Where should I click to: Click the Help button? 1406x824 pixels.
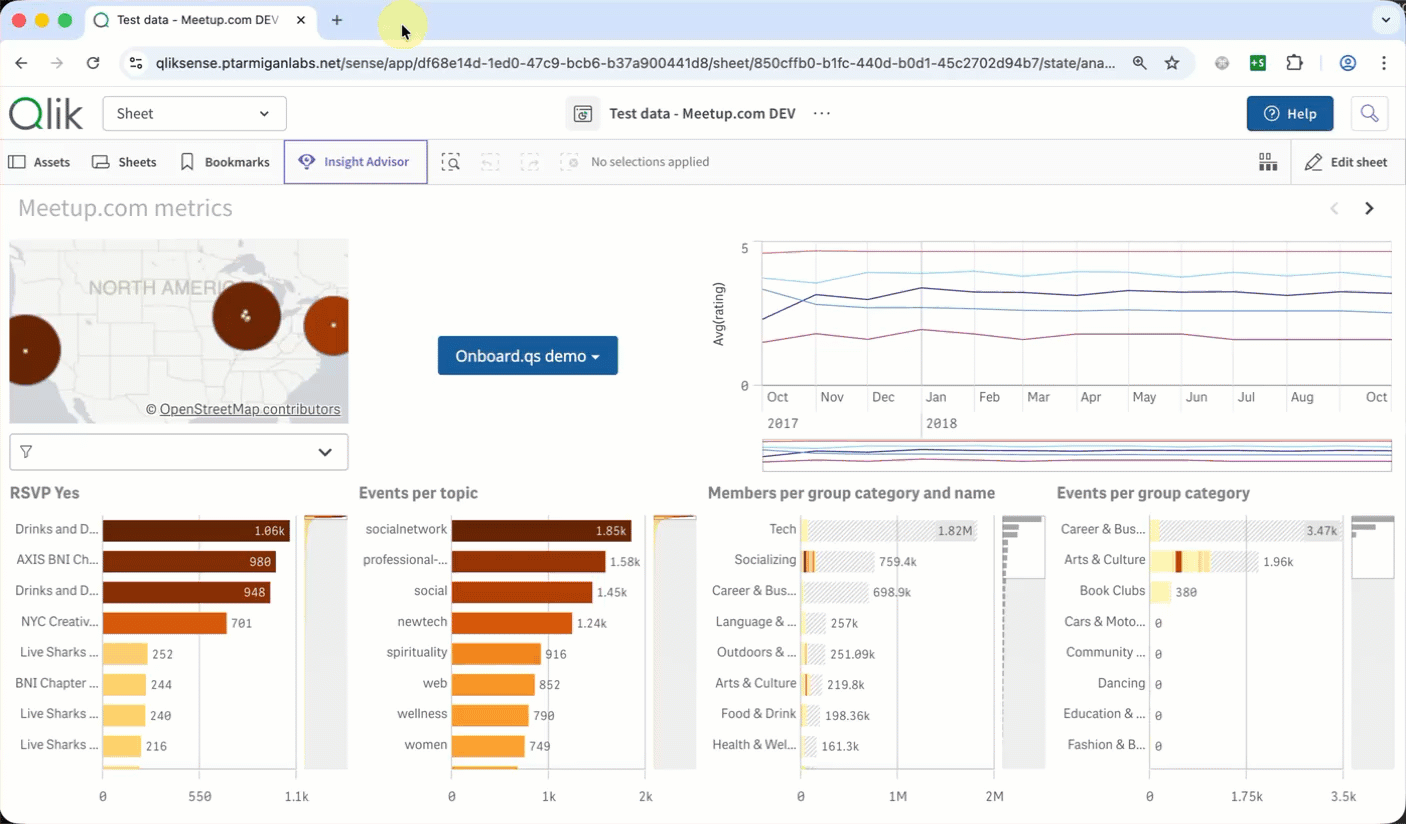1289,114
